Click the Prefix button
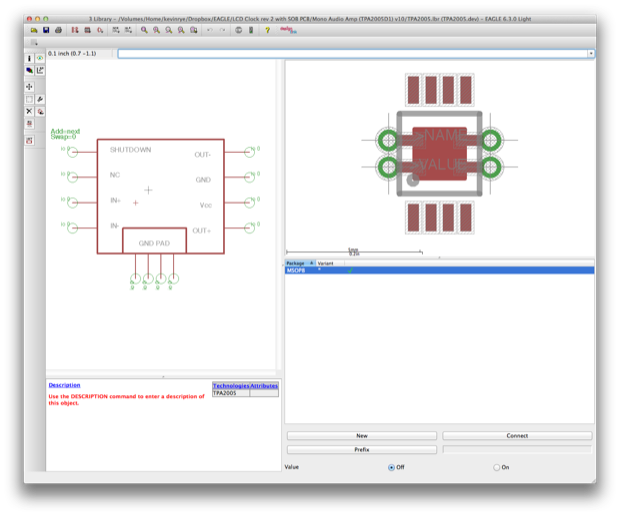Viewport: 620px width, 516px height. tap(362, 450)
